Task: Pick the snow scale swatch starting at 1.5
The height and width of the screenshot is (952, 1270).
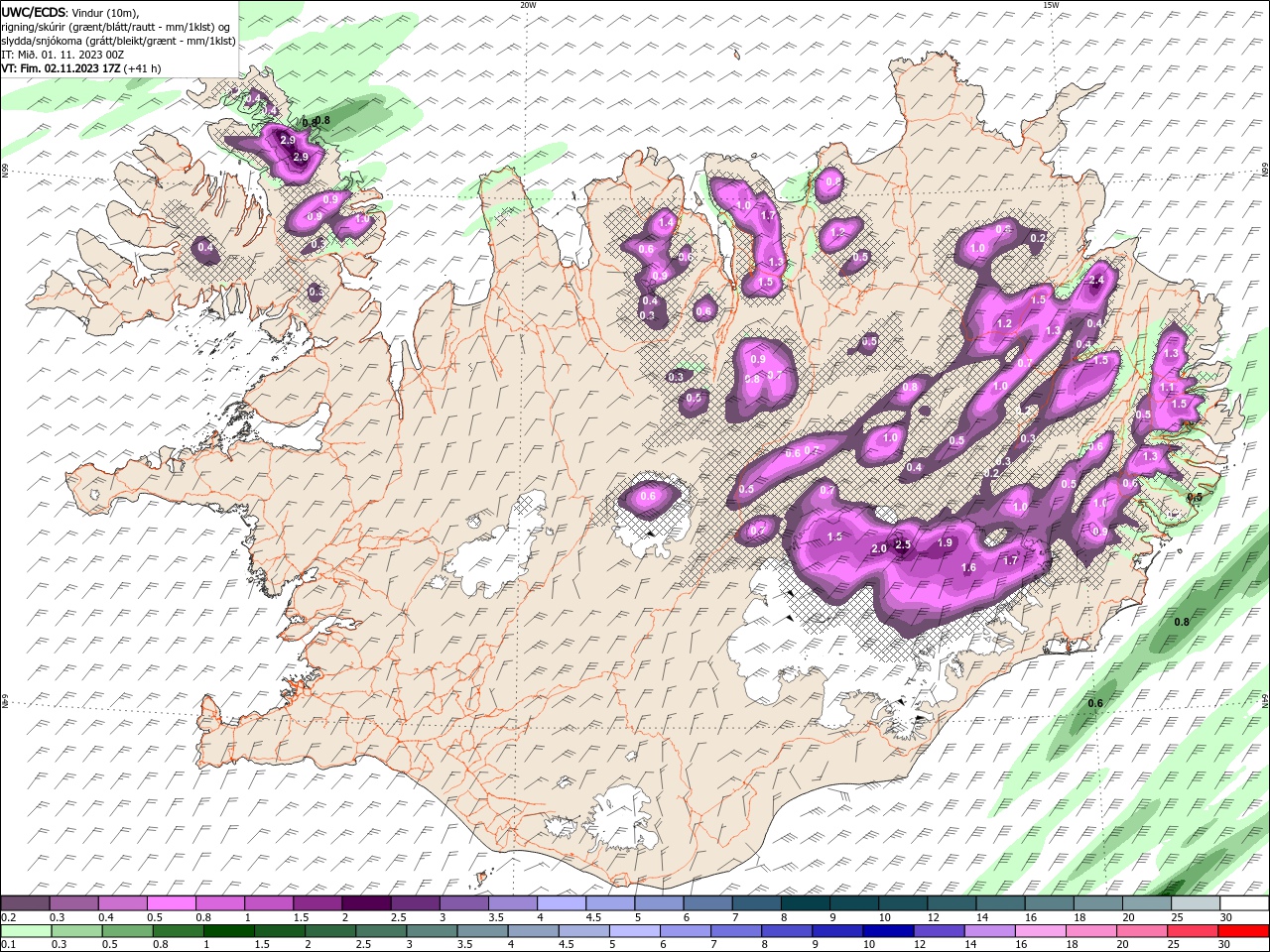Action: click(317, 903)
